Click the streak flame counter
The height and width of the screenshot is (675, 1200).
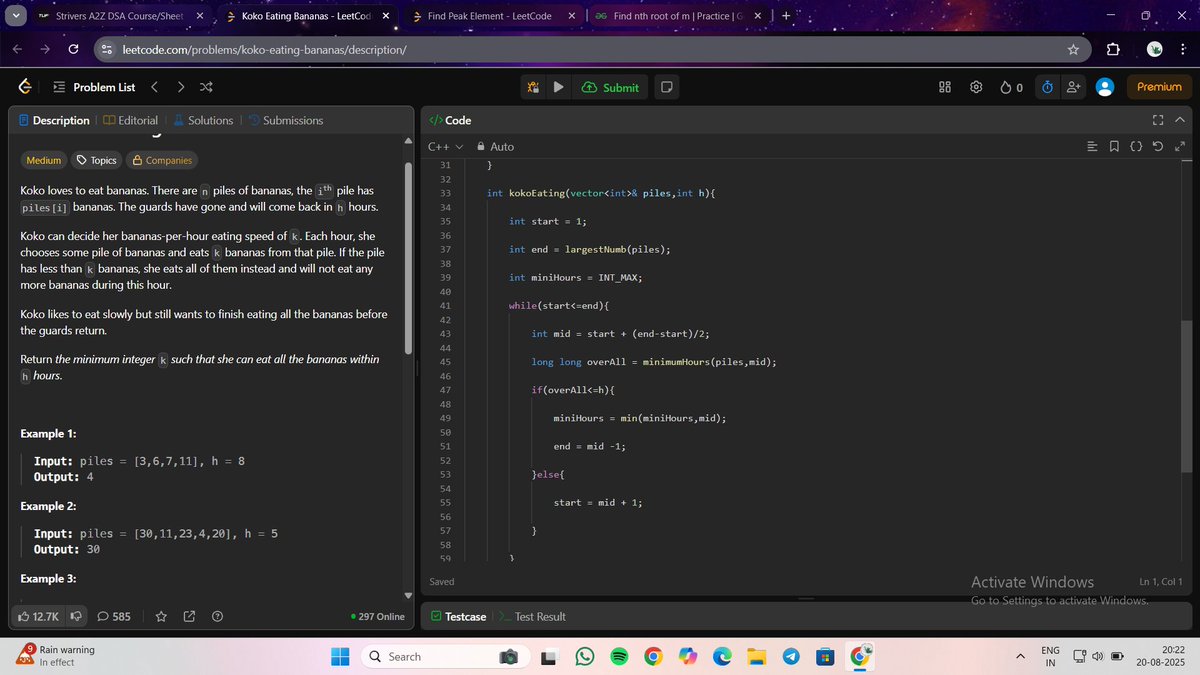[1011, 87]
